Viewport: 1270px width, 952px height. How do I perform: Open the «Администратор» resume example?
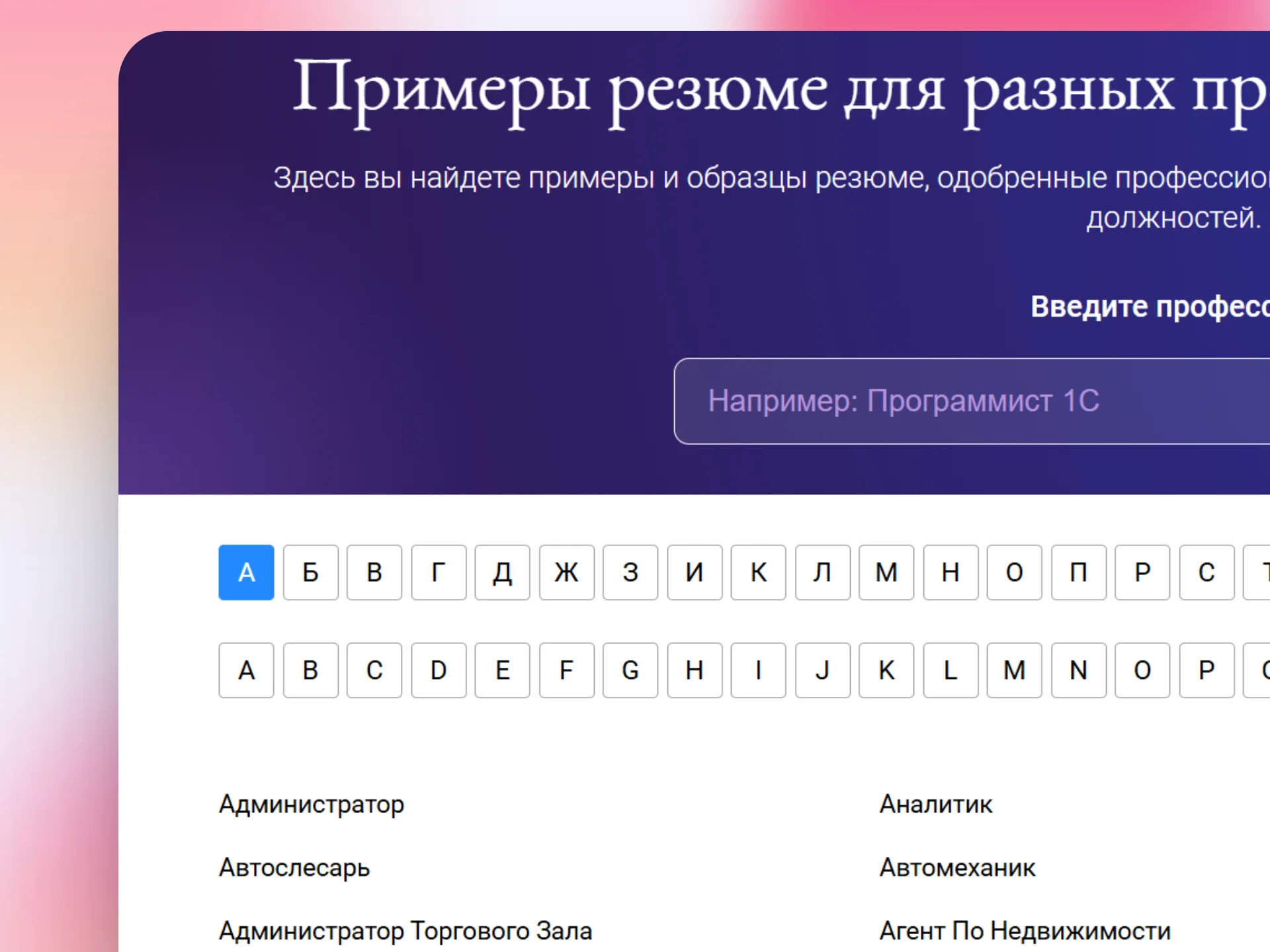311,805
